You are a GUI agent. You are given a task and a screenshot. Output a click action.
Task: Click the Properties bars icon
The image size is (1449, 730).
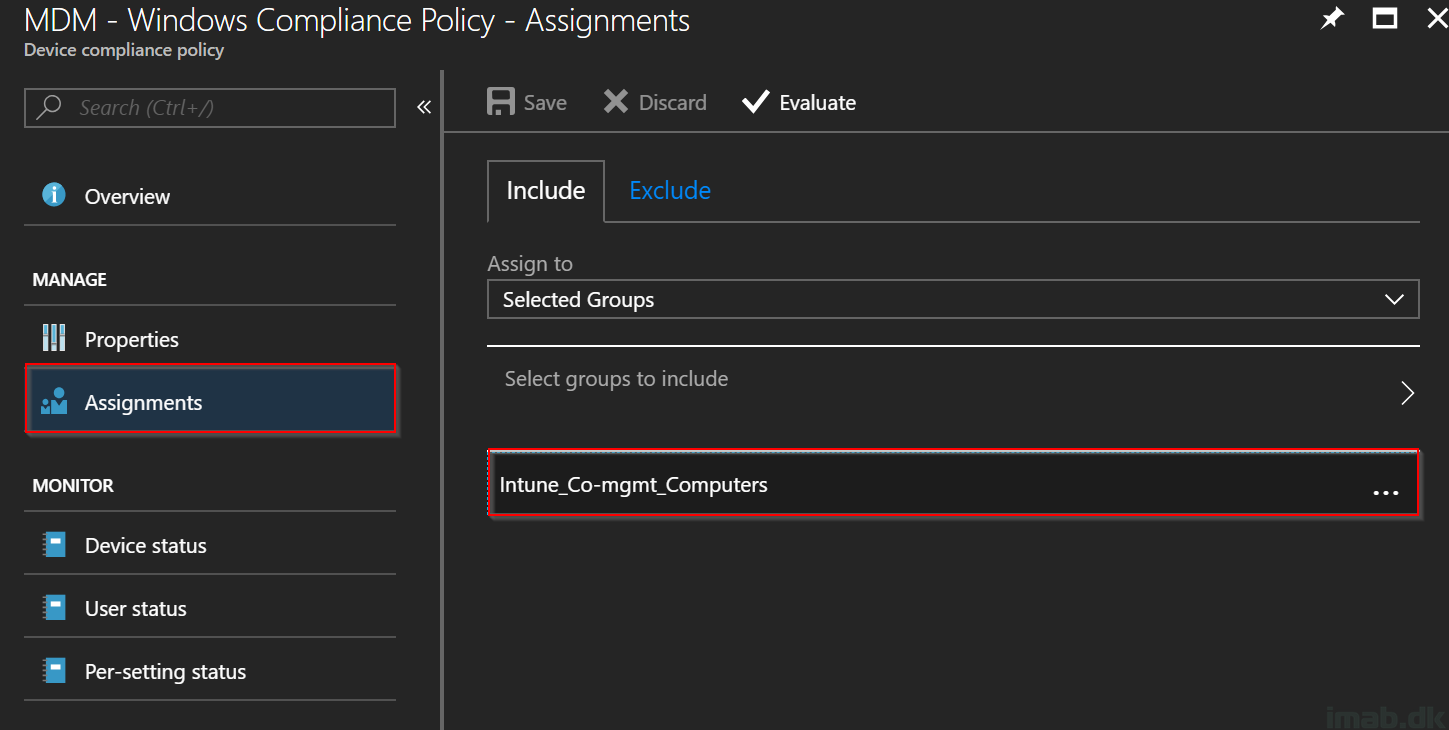click(54, 338)
